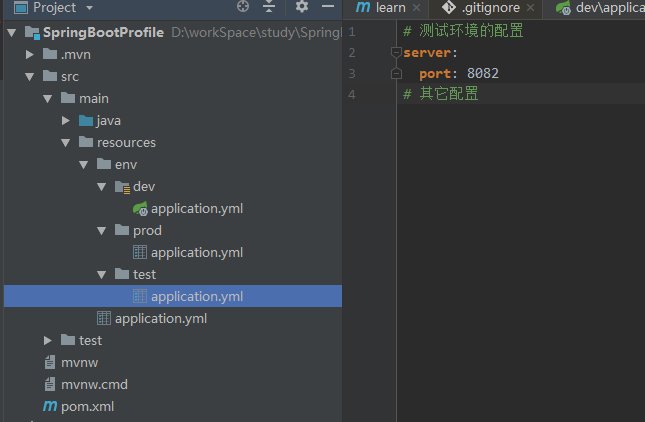
Task: Click the Project tool window icon
Action: coord(21,7)
